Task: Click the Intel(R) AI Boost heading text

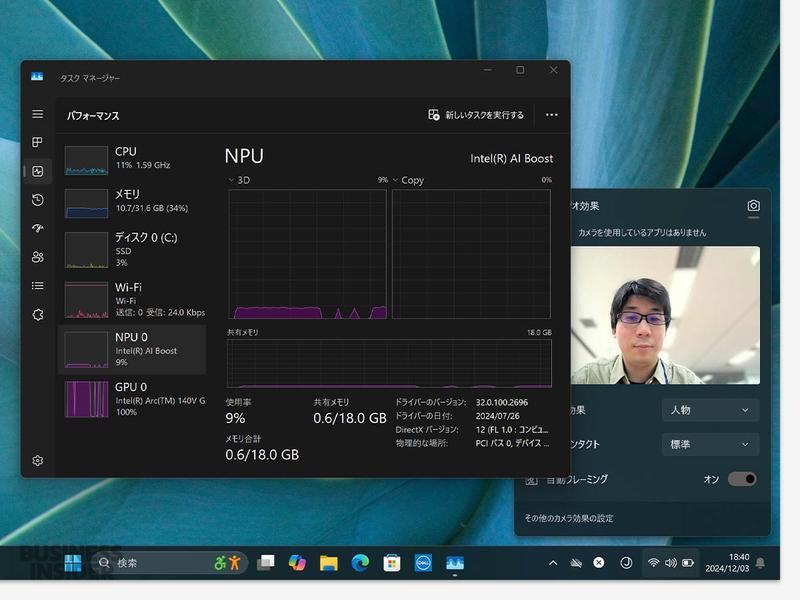Action: 511,159
